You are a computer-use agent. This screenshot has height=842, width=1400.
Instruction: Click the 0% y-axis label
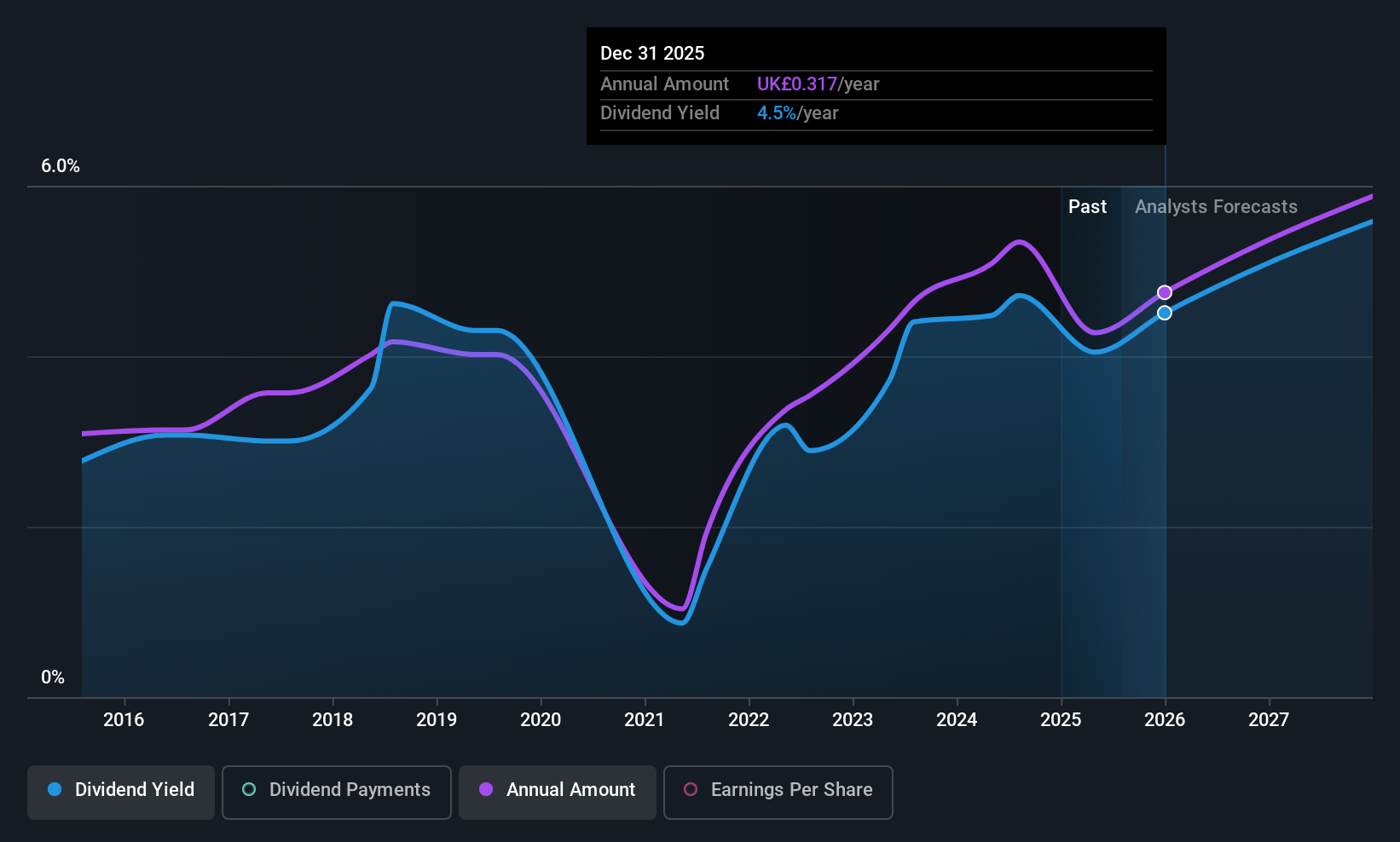click(x=53, y=678)
